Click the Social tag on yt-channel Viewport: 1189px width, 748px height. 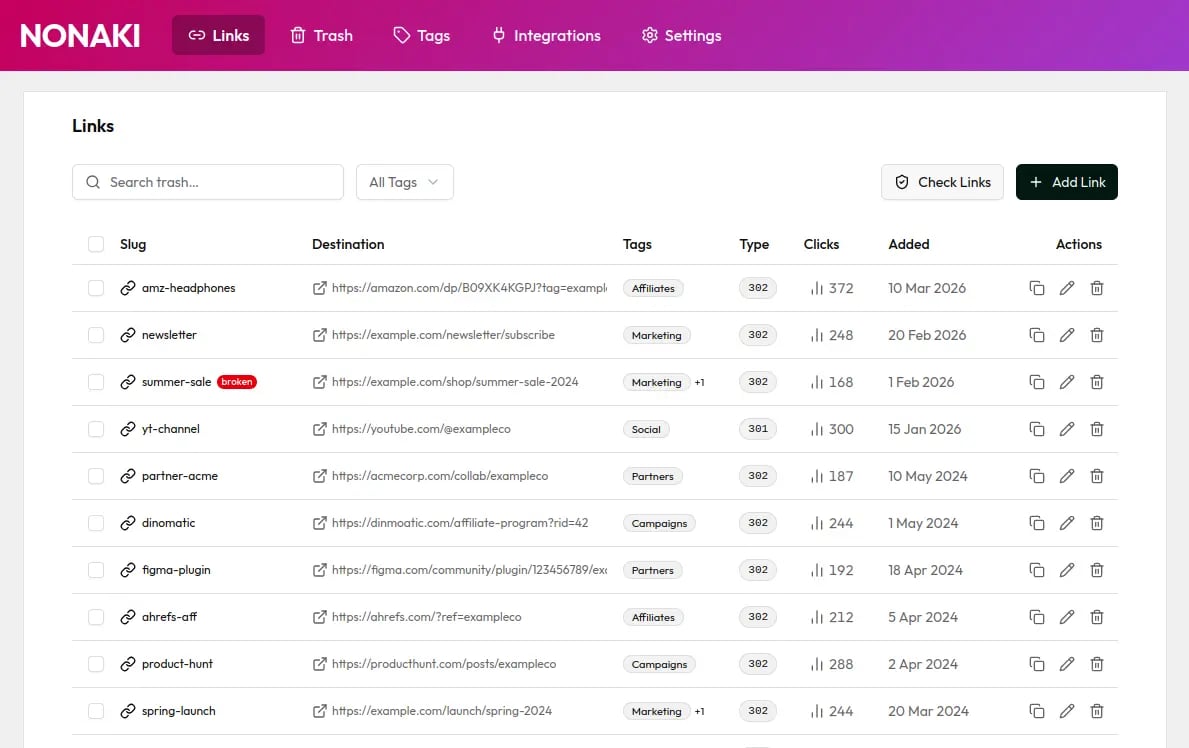(646, 429)
